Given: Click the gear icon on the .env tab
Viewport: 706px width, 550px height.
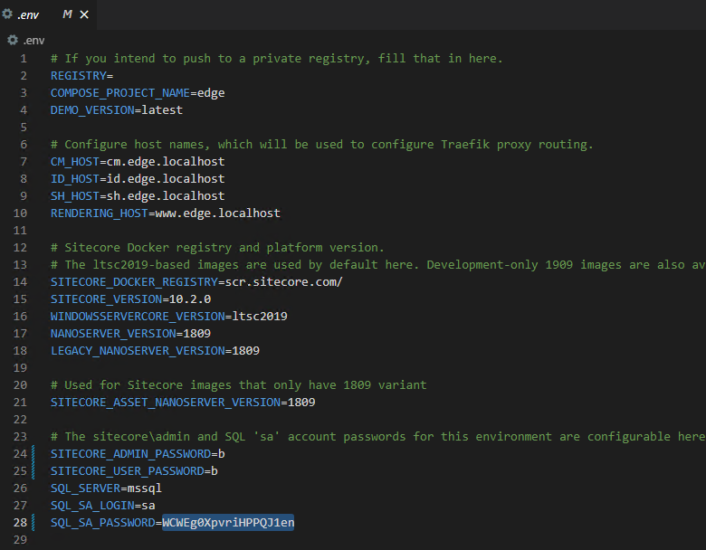Looking at the screenshot, I should tap(7, 14).
